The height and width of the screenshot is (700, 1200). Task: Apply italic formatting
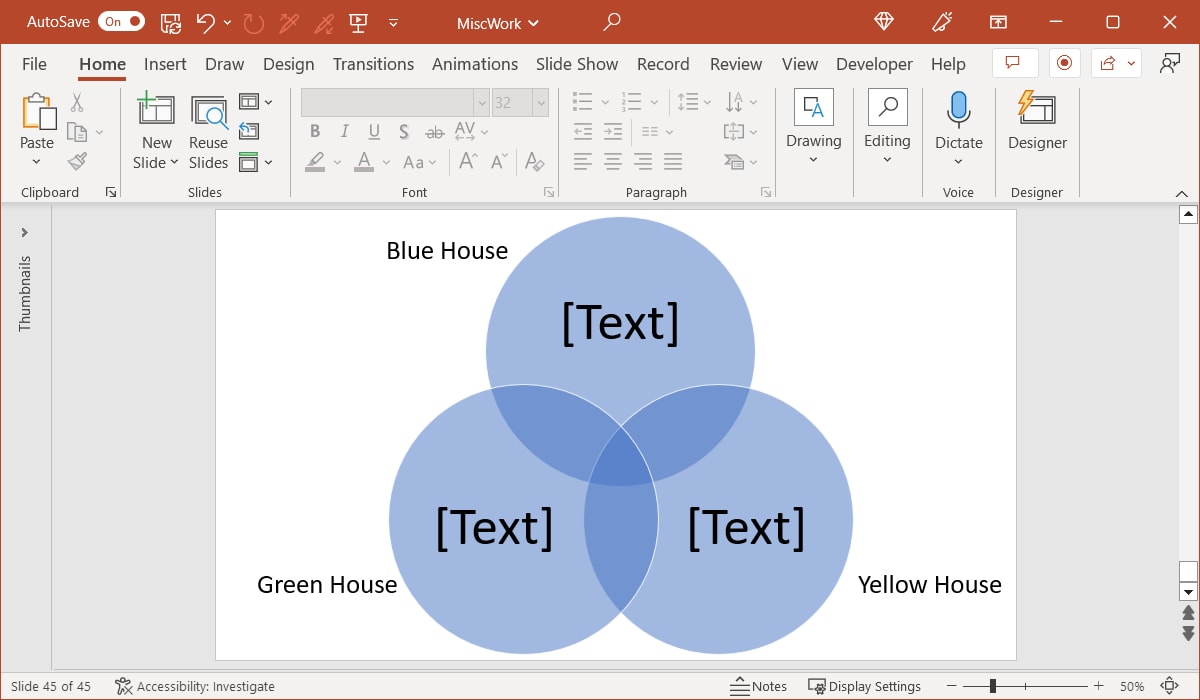click(x=344, y=131)
